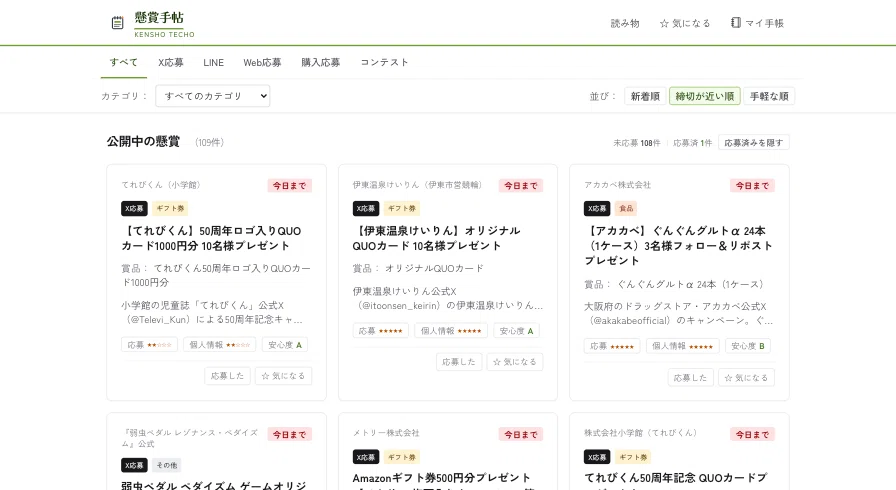Click the (109件) count beside the heading
896x490 pixels.
coord(209,142)
